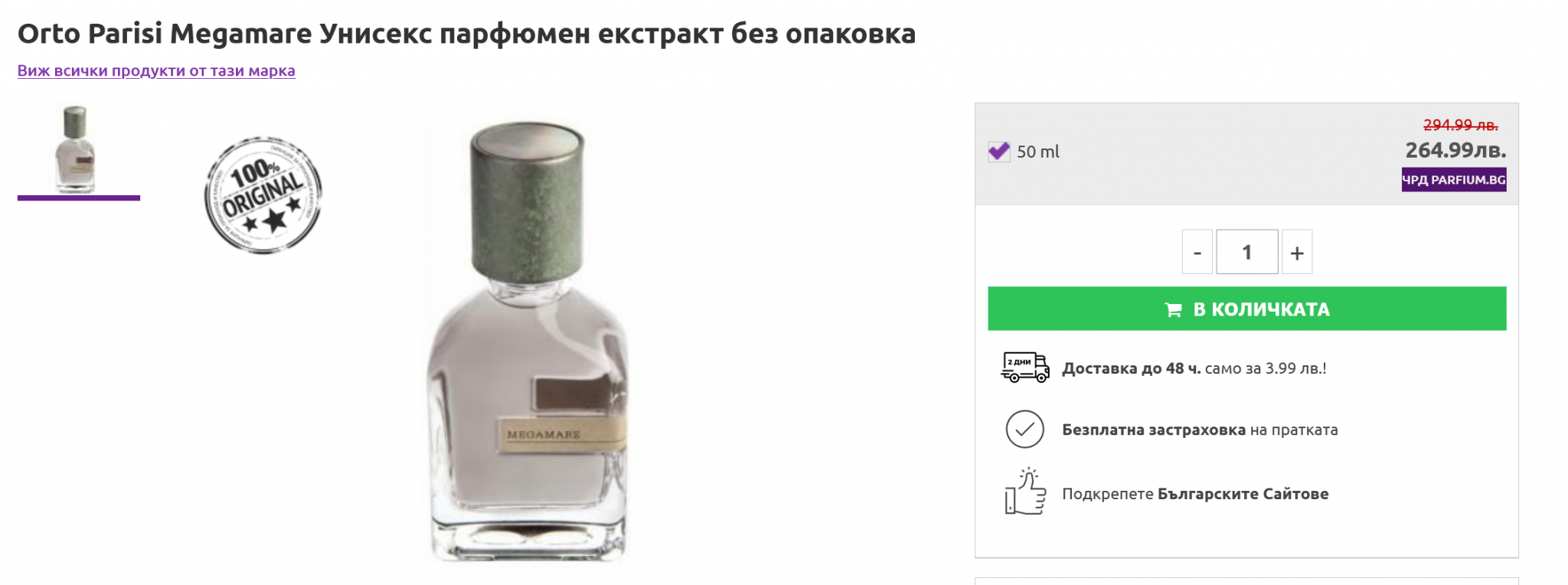The image size is (1568, 585).
Task: Increase quantity with the plus button
Action: (x=1296, y=252)
